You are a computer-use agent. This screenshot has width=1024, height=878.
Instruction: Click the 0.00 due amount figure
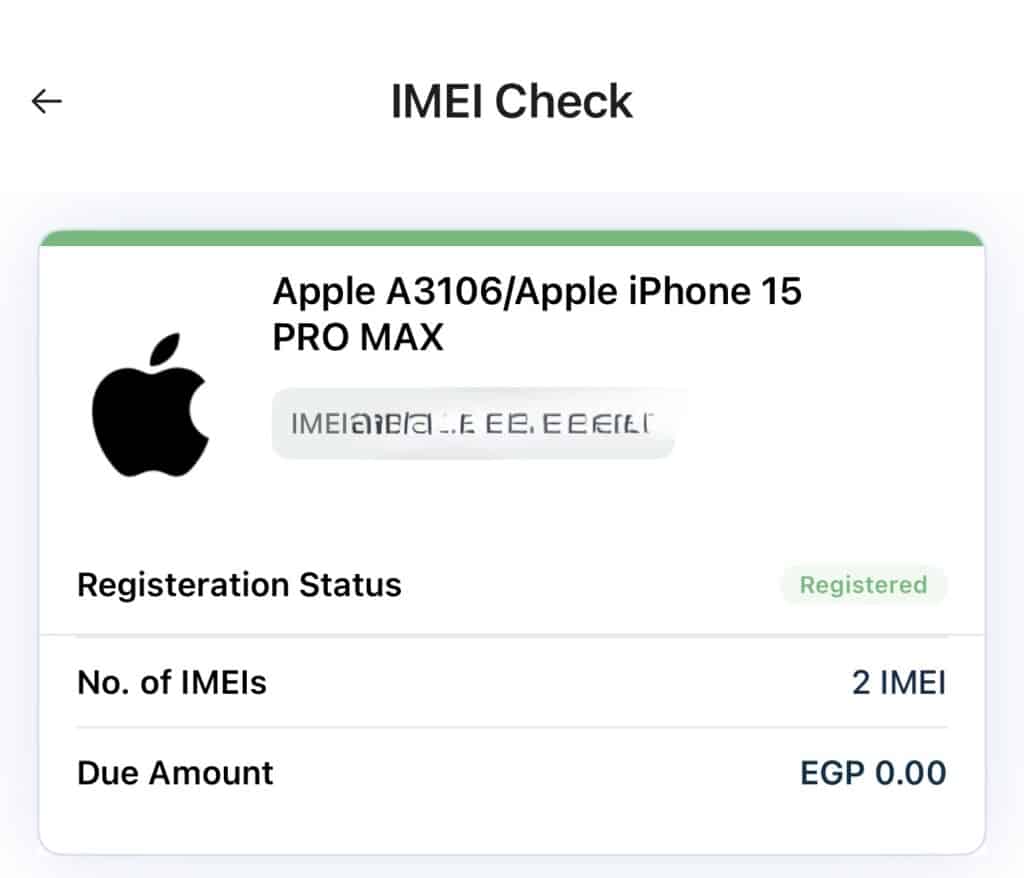click(x=910, y=773)
